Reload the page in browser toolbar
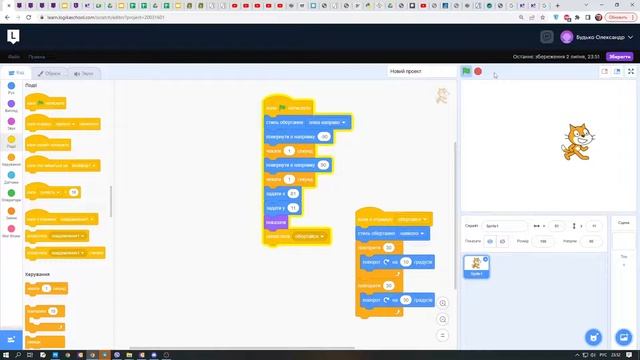Viewport: 640px width, 360px height. [29, 18]
